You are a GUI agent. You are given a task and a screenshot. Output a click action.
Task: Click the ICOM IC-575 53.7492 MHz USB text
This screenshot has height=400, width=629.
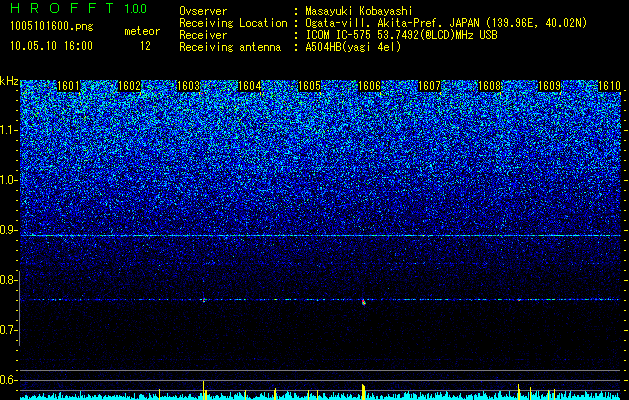coord(401,35)
